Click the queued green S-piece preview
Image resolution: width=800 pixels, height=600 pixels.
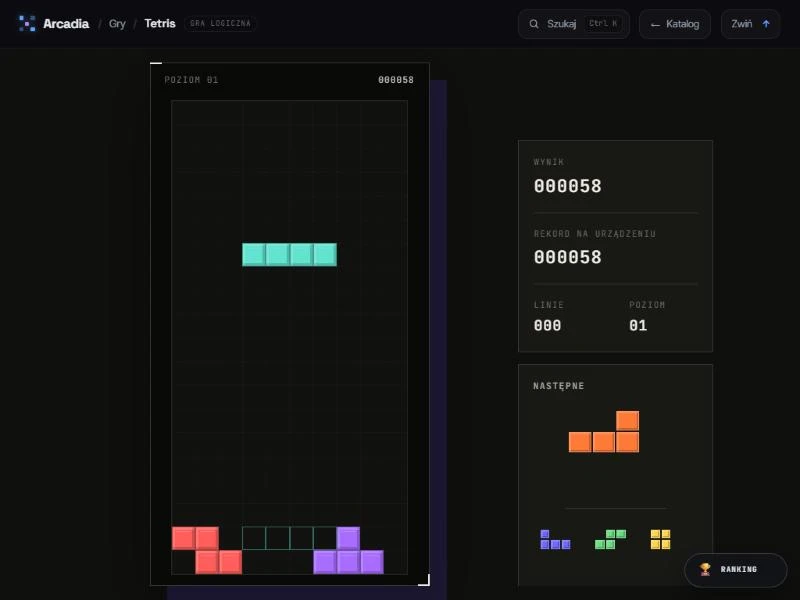click(x=610, y=539)
